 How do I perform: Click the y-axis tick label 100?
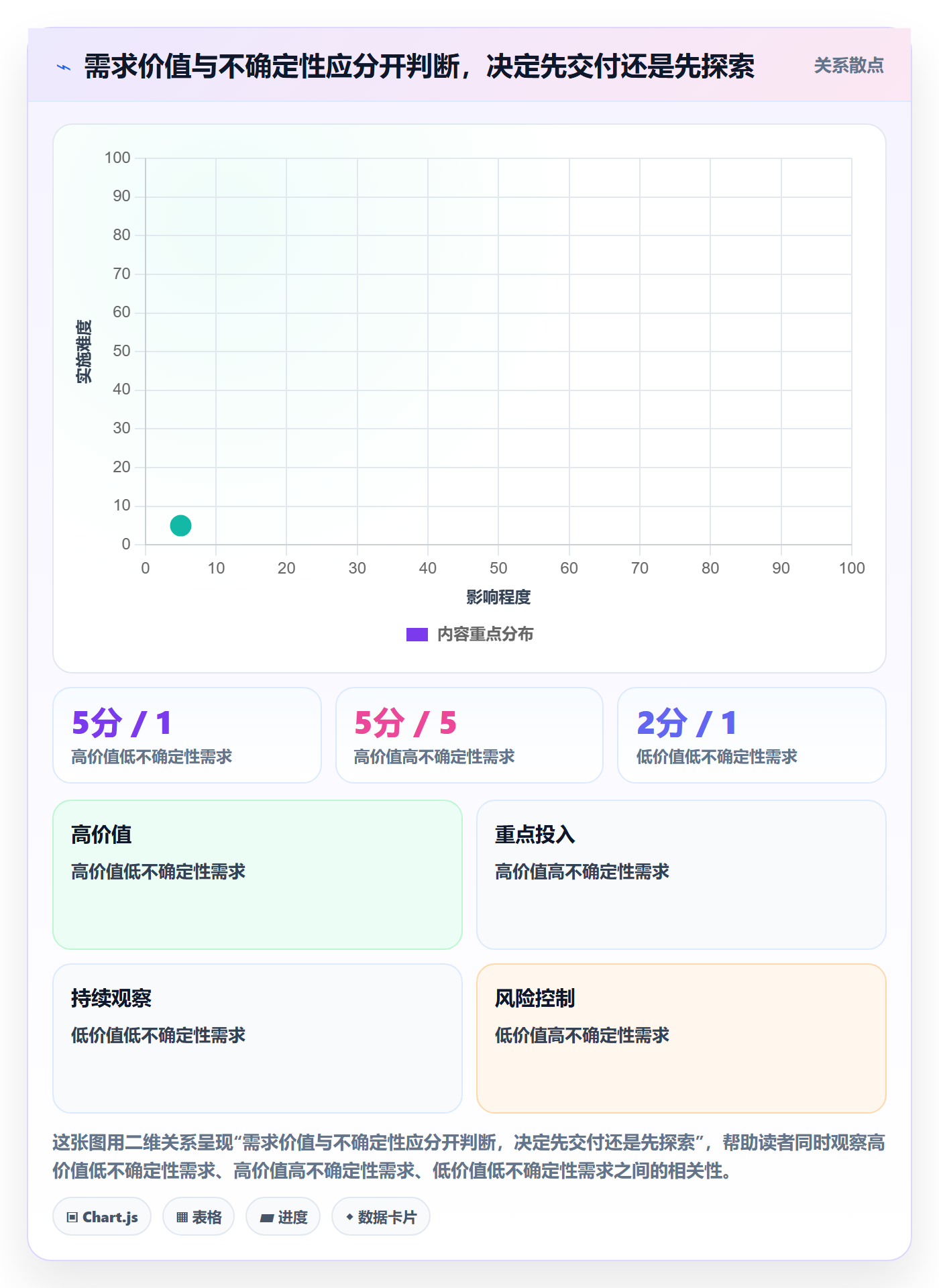tap(117, 158)
